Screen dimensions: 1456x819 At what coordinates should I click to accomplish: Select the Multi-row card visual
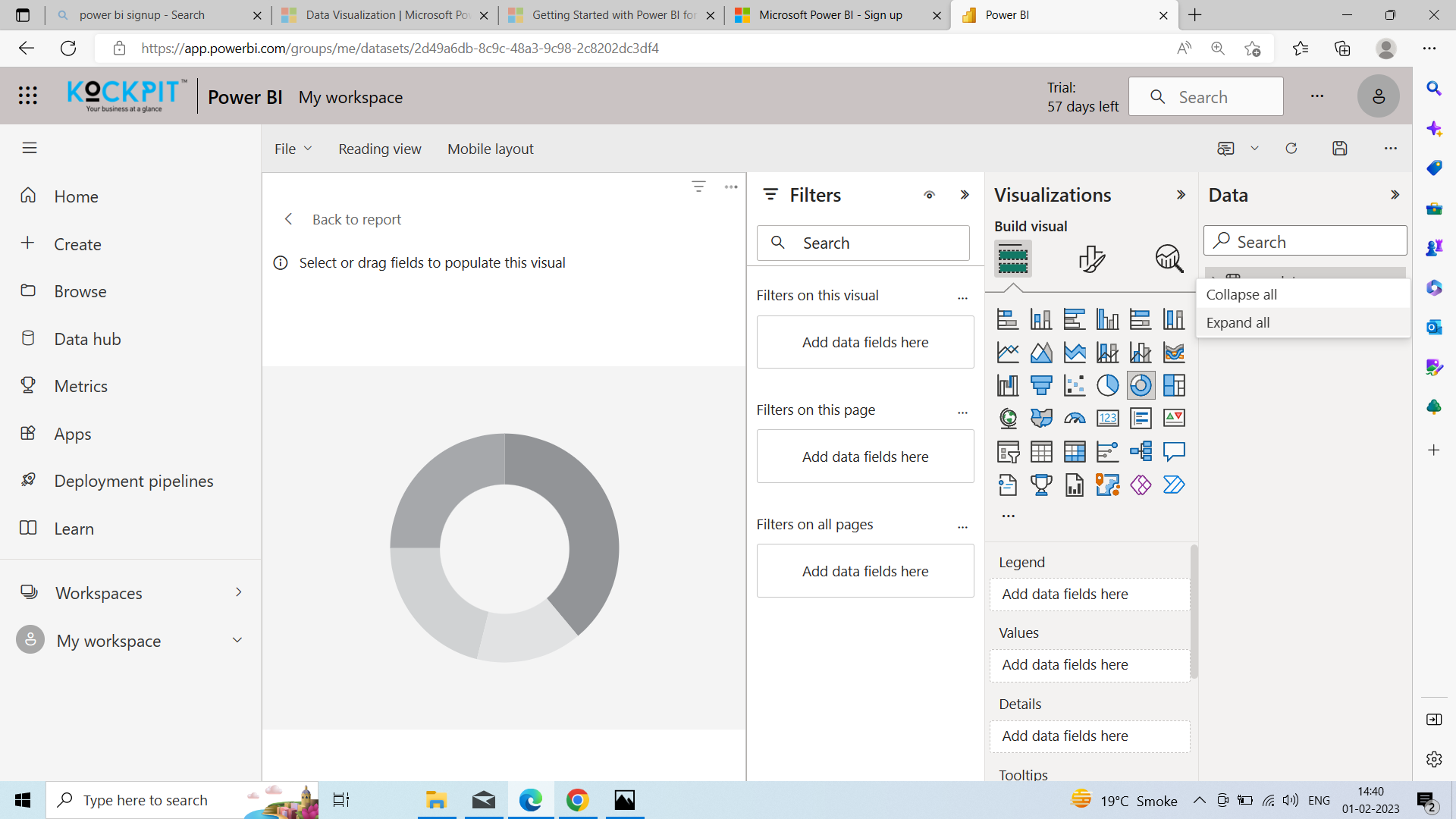tap(1141, 418)
